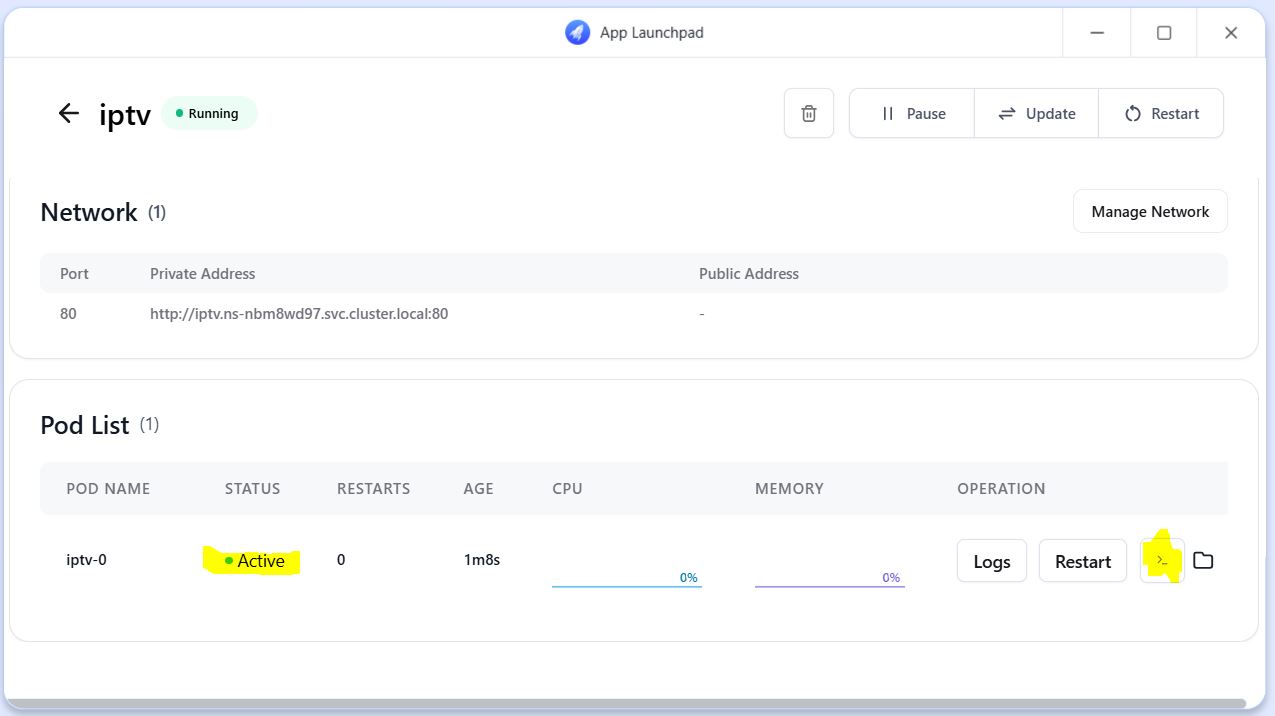Click the Active status of iptv-0

[x=255, y=561]
